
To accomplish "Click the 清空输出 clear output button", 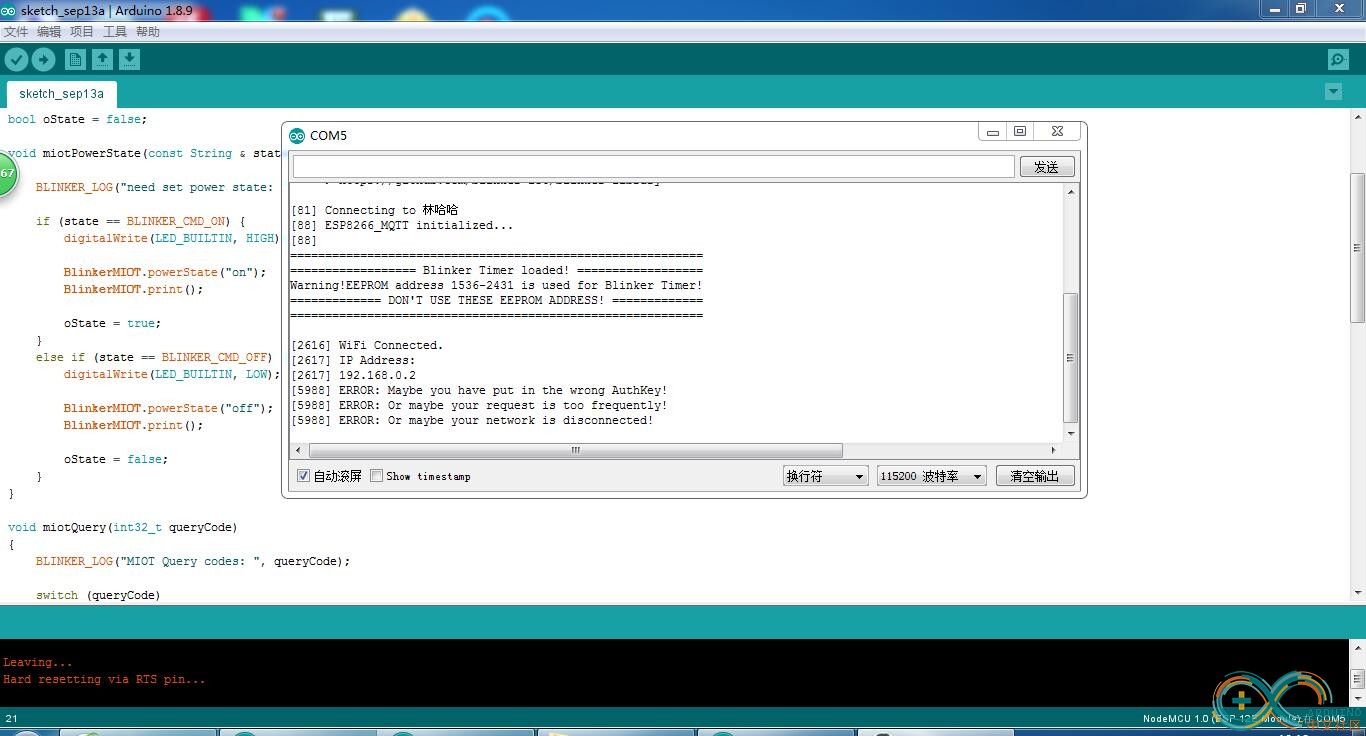I will click(x=1035, y=476).
